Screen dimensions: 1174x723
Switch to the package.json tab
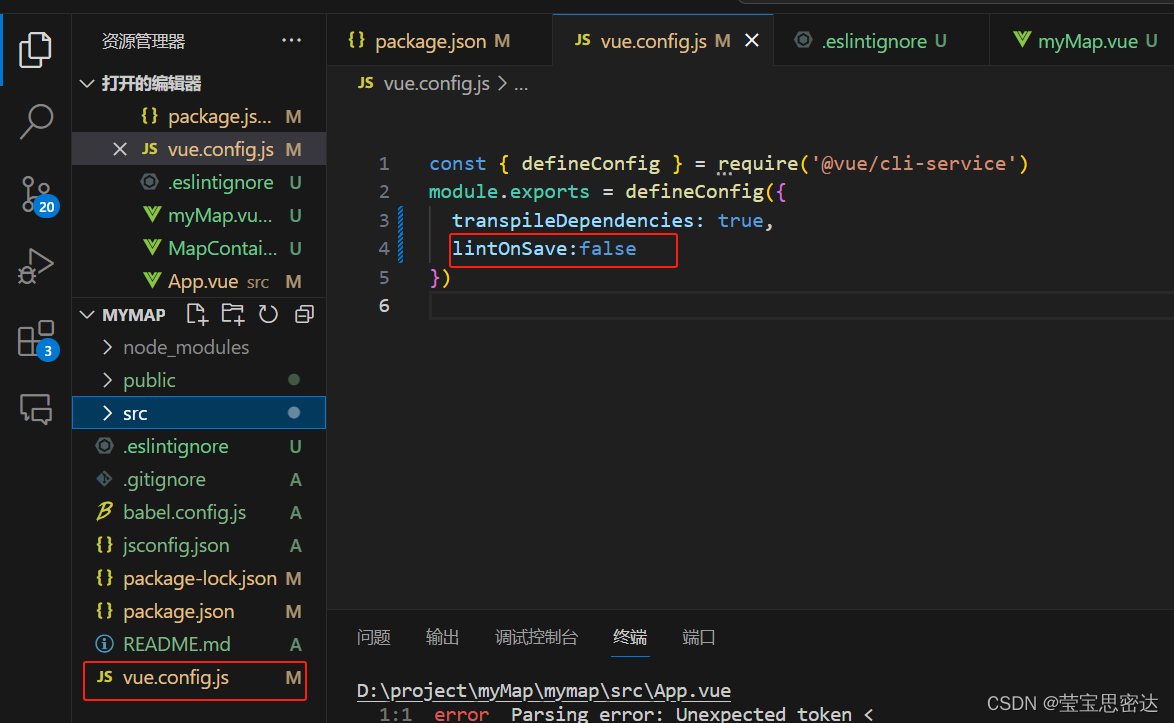coord(430,40)
